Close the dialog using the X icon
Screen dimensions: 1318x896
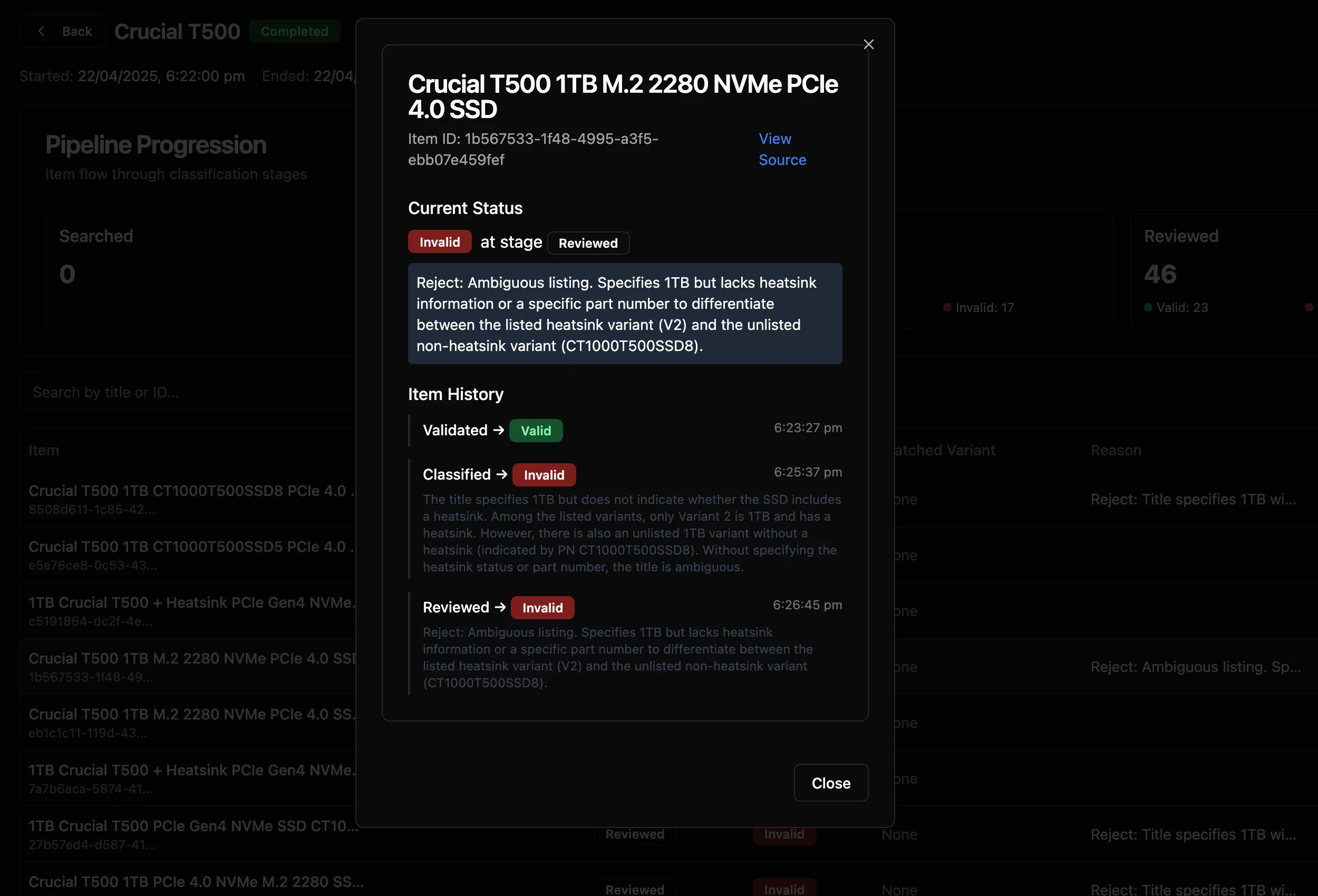click(868, 44)
